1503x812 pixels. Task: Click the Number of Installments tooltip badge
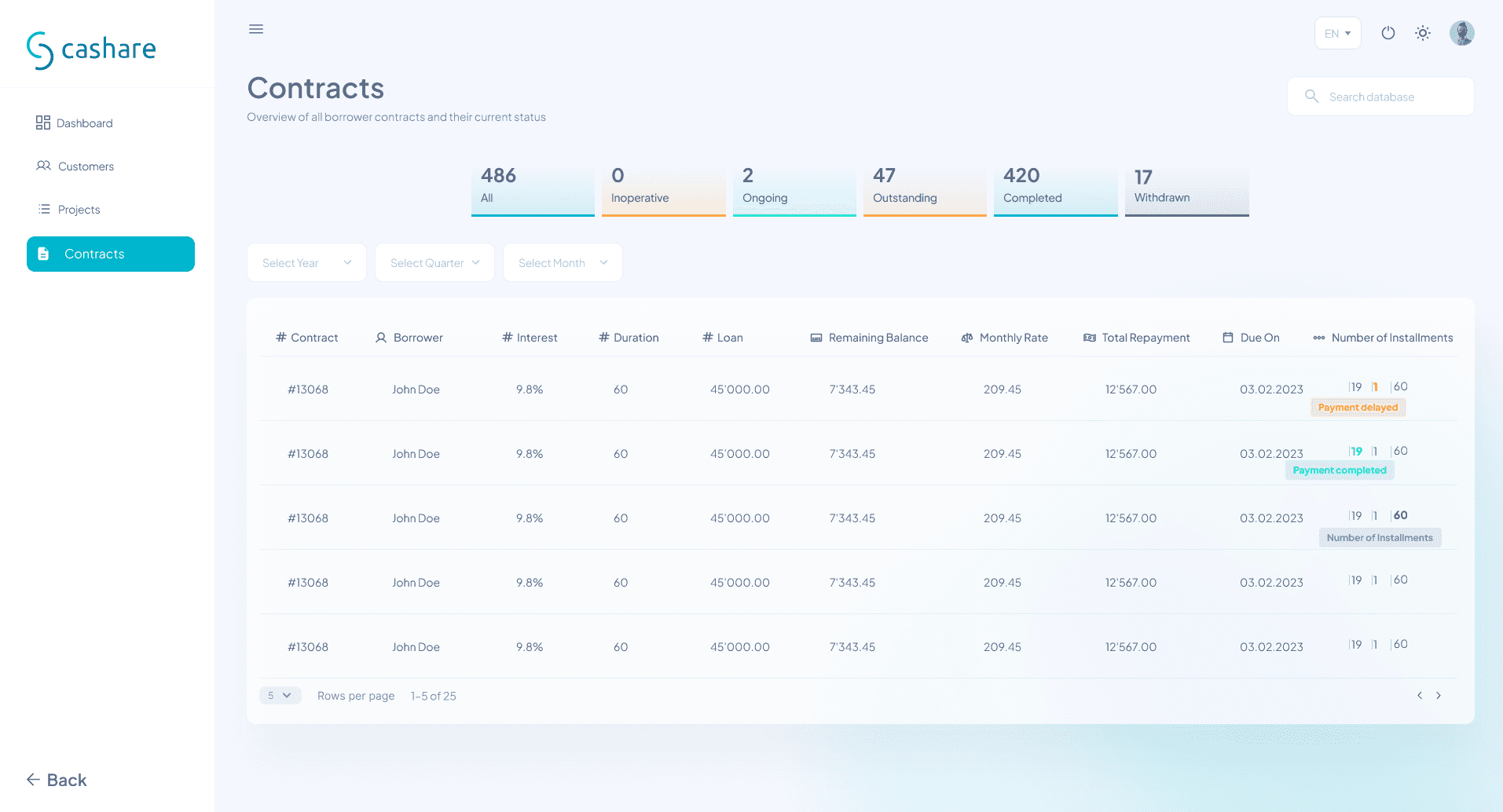coord(1380,538)
